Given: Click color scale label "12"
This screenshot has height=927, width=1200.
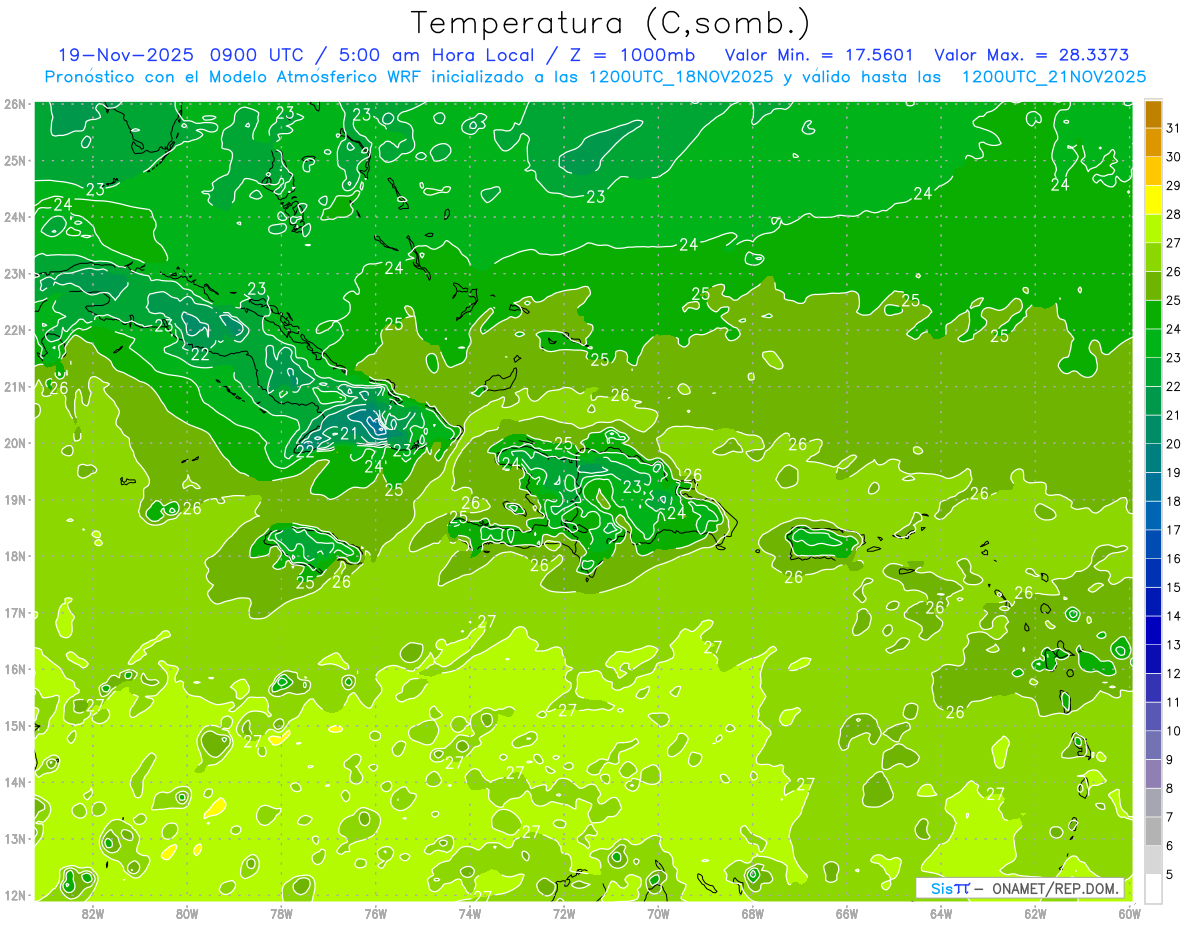Looking at the screenshot, I should (1174, 674).
